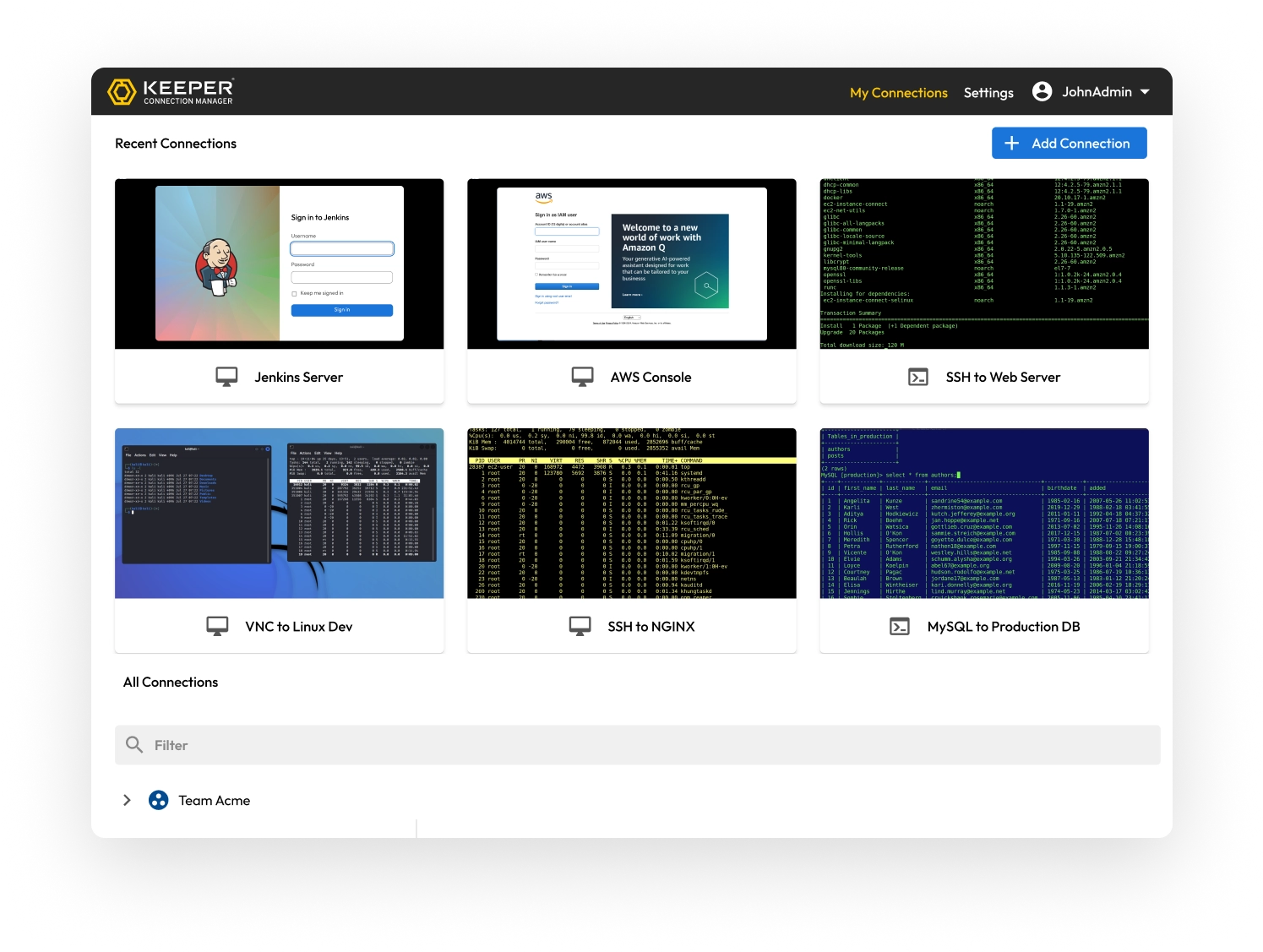Viewport: 1263px width, 952px height.
Task: Click the VNC to Linux Dev label
Action: 299,627
